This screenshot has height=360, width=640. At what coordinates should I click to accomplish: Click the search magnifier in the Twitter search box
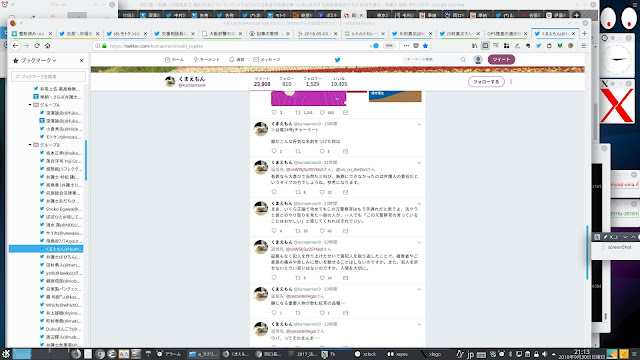[463, 60]
